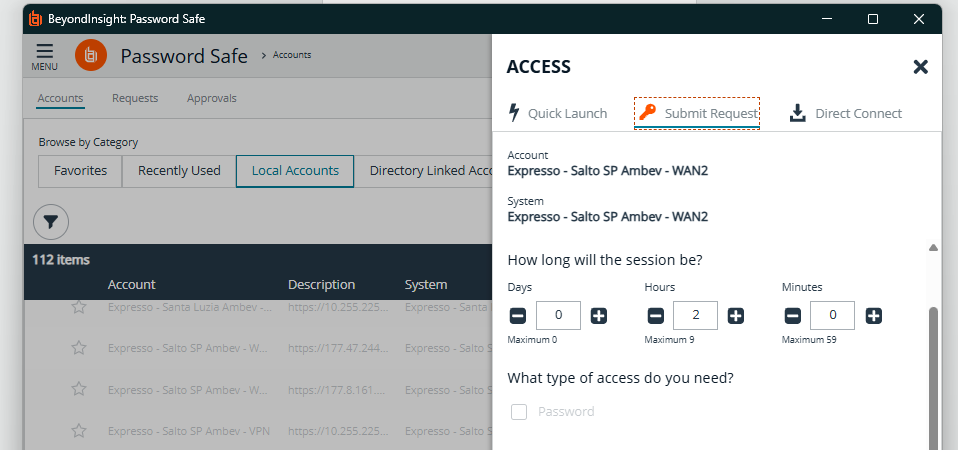Select the Expresso - Santa Luzia Ambev account
Viewport: 958px width, 450px height.
click(x=189, y=307)
